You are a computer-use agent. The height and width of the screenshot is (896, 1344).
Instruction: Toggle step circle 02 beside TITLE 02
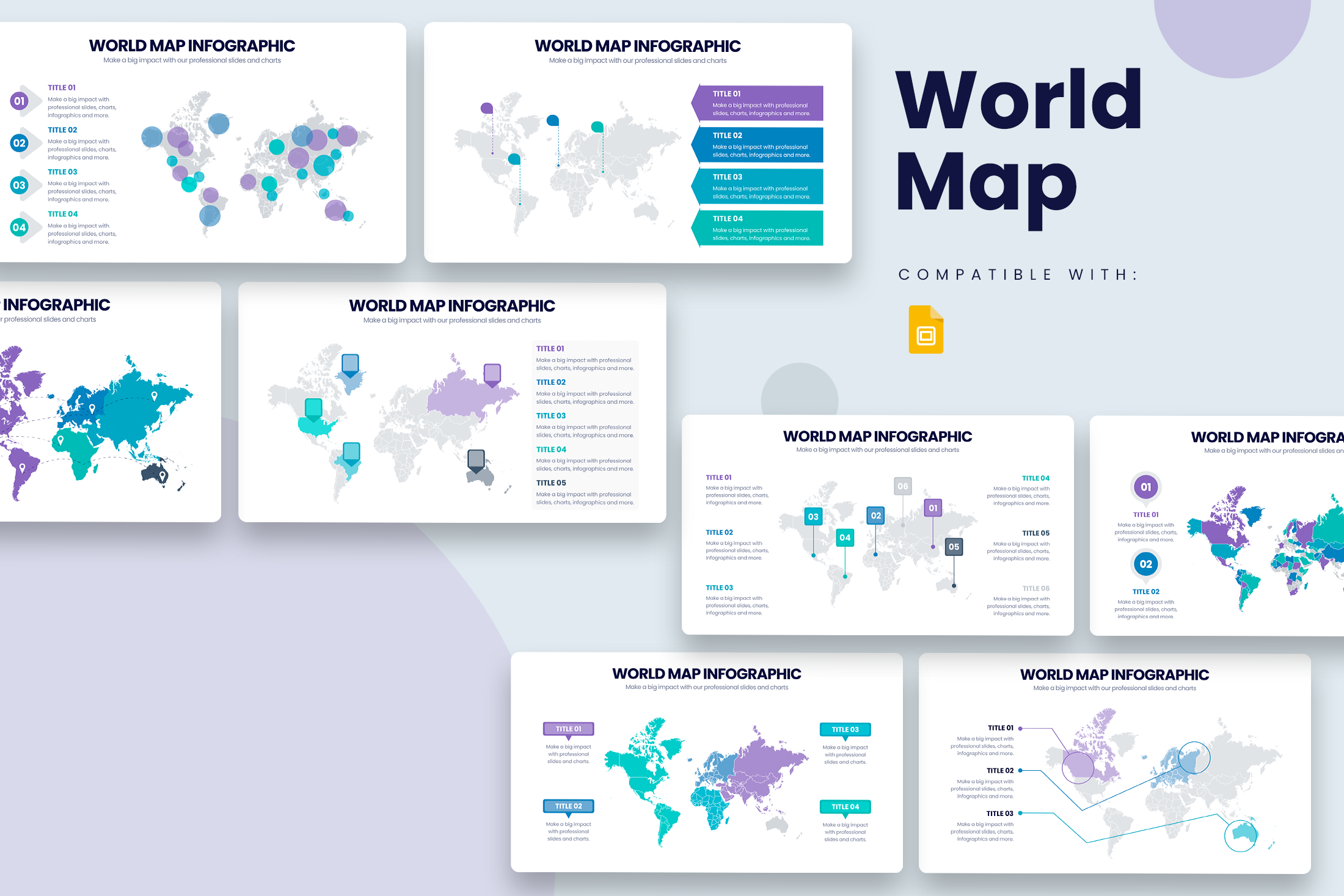20,144
